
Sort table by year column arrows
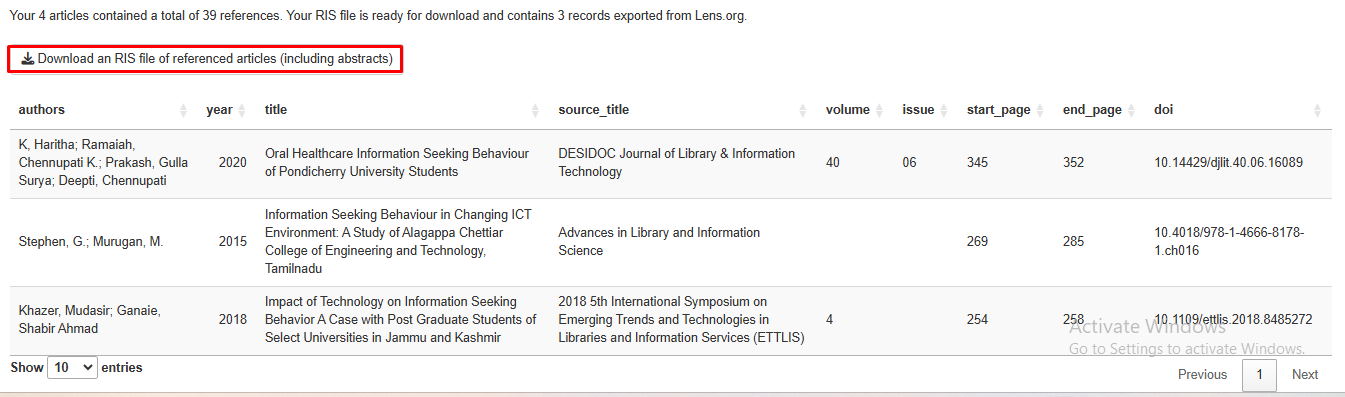click(x=241, y=110)
